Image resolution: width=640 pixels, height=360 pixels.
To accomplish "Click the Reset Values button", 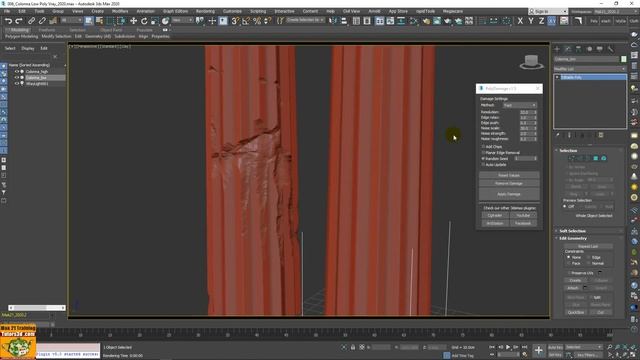I will [509, 176].
